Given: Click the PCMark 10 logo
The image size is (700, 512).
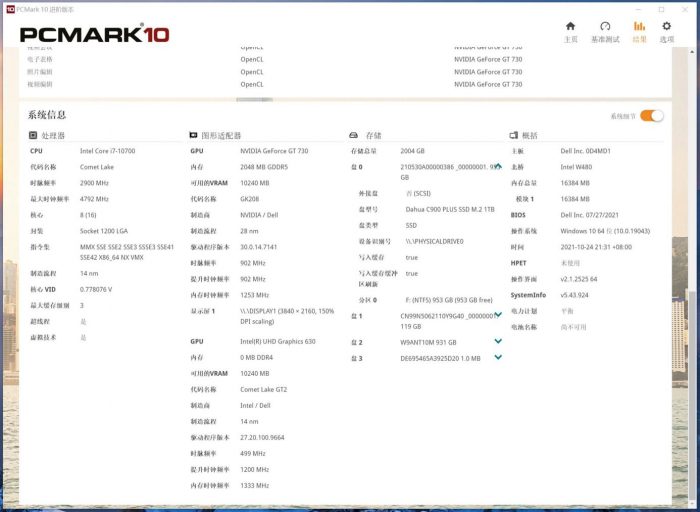Looking at the screenshot, I should click(x=95, y=34).
